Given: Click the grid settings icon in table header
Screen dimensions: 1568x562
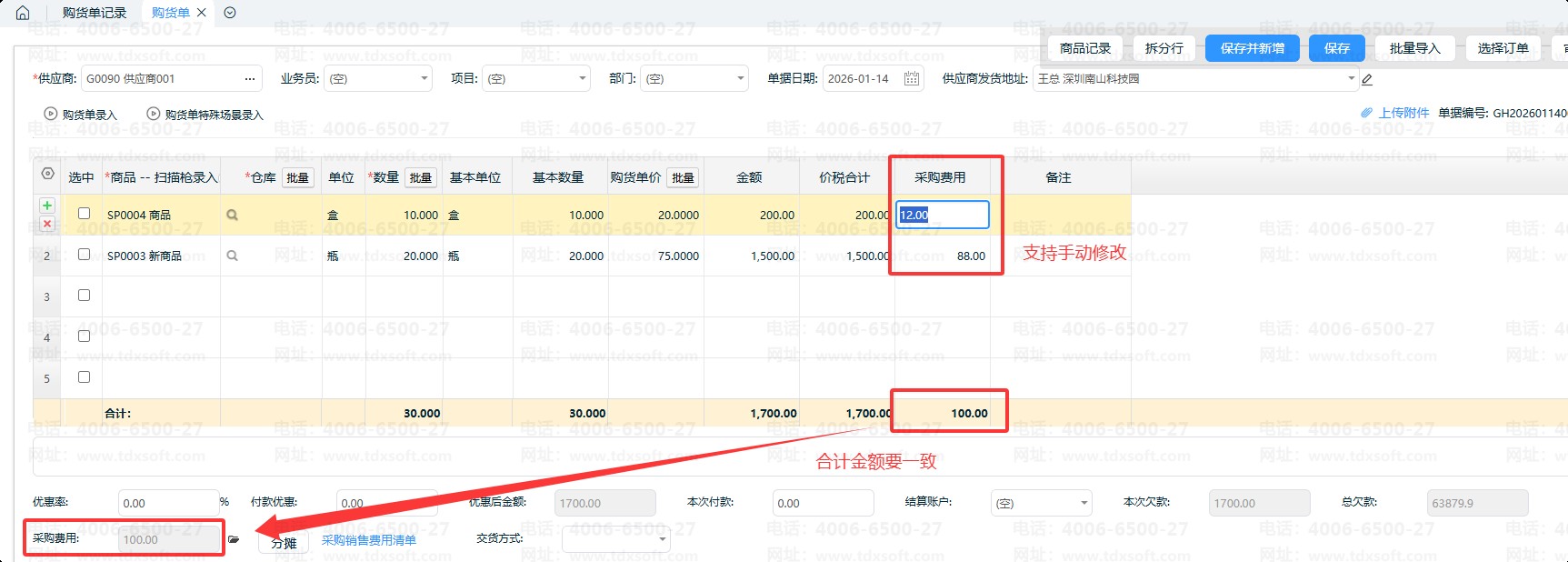Looking at the screenshot, I should (x=47, y=174).
